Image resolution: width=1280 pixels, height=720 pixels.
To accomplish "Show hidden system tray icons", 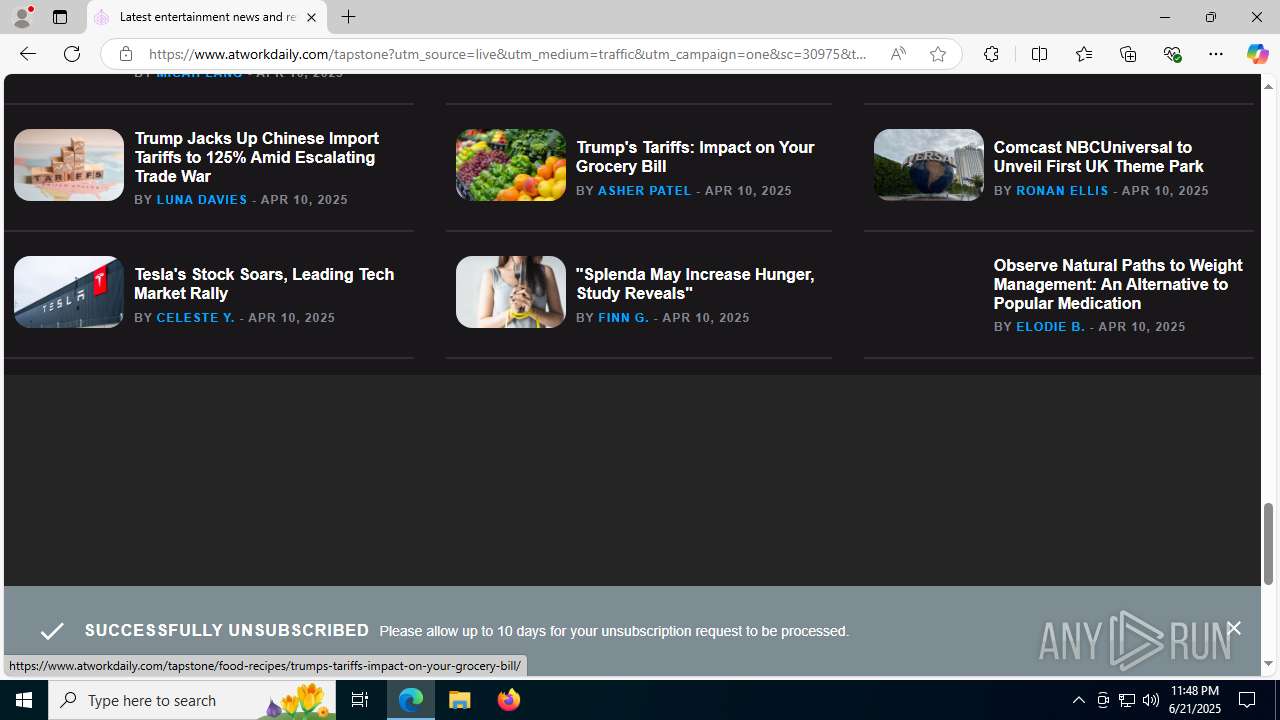I will click(x=1078, y=700).
